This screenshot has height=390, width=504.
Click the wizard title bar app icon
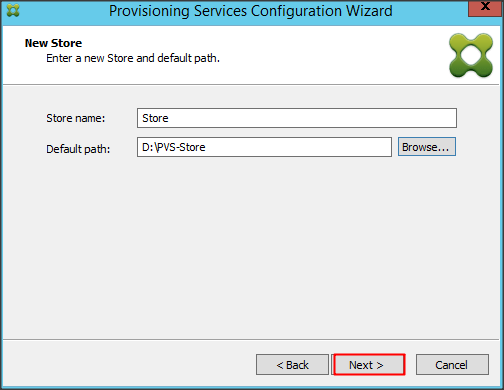coord(13,11)
